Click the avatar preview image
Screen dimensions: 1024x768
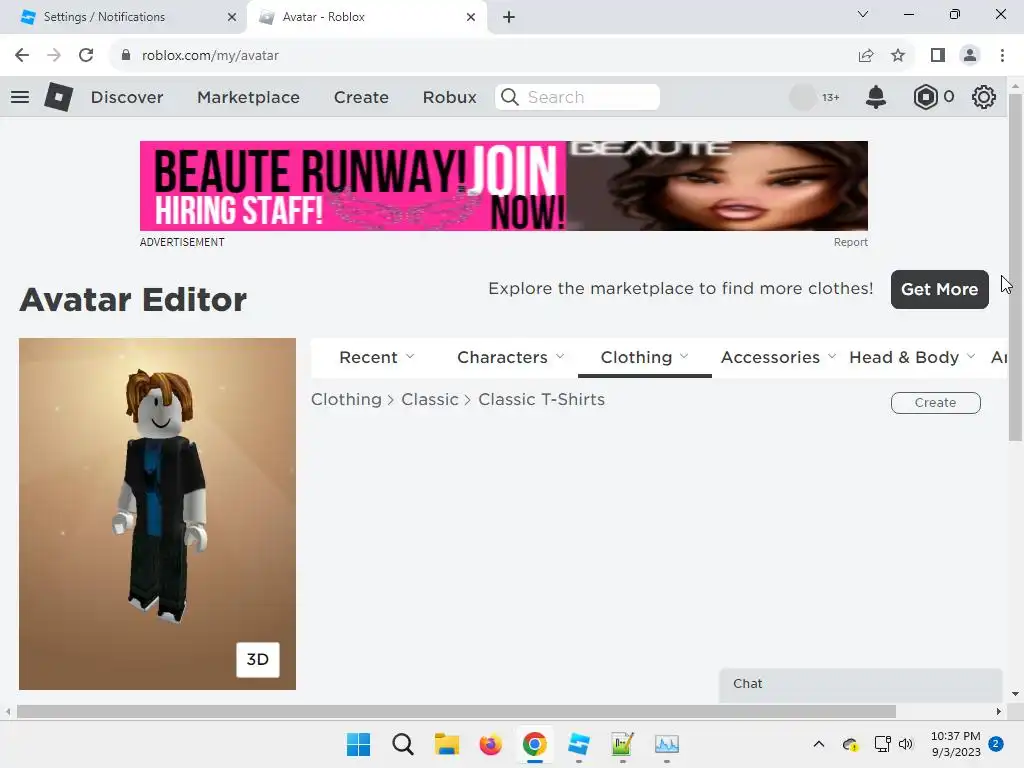point(157,514)
